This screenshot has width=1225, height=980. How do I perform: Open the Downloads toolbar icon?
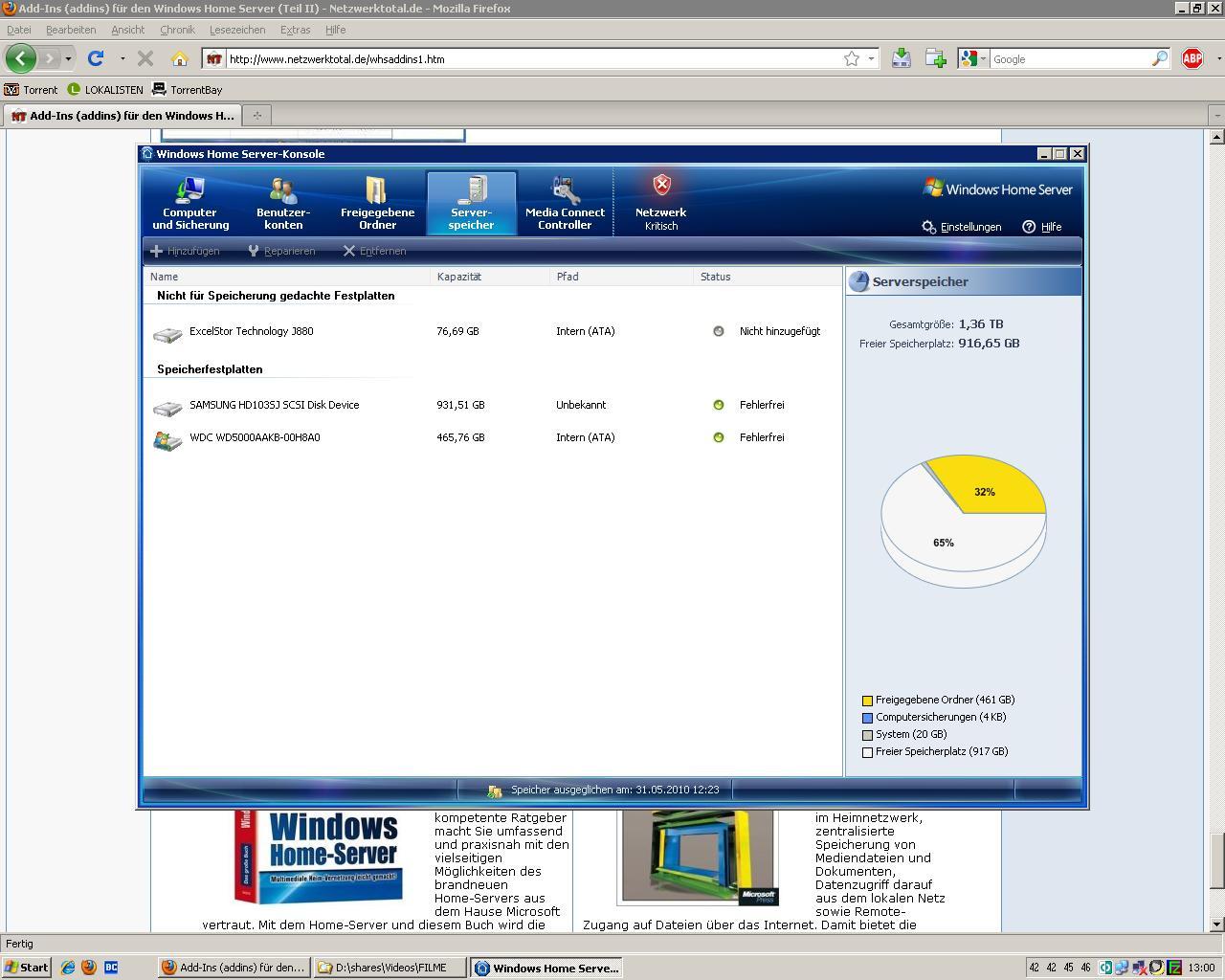[901, 58]
